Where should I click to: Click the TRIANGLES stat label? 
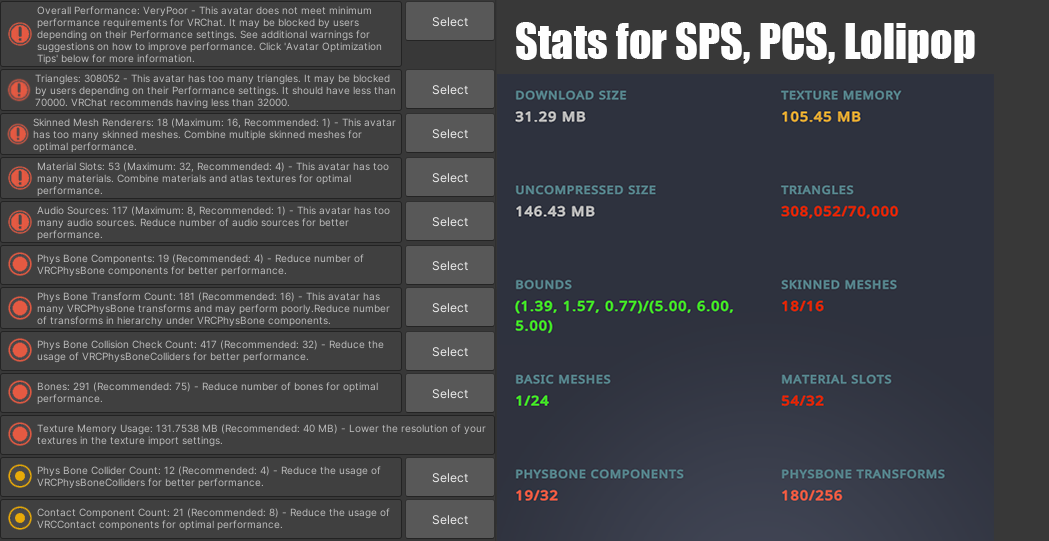click(x=817, y=190)
